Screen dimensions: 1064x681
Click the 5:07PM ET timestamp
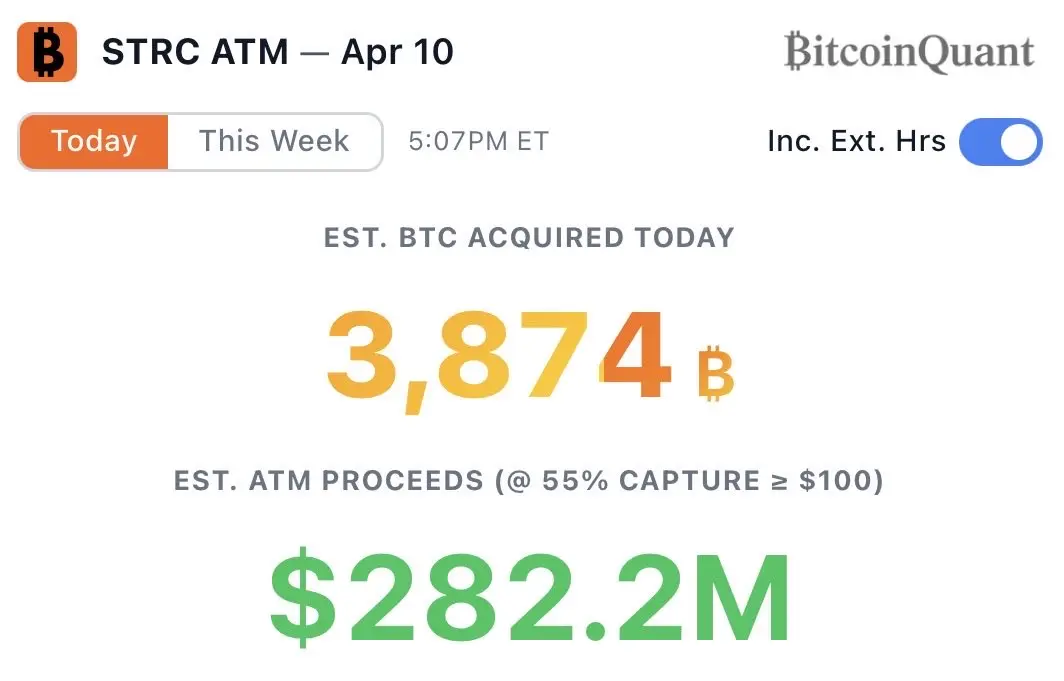(478, 142)
